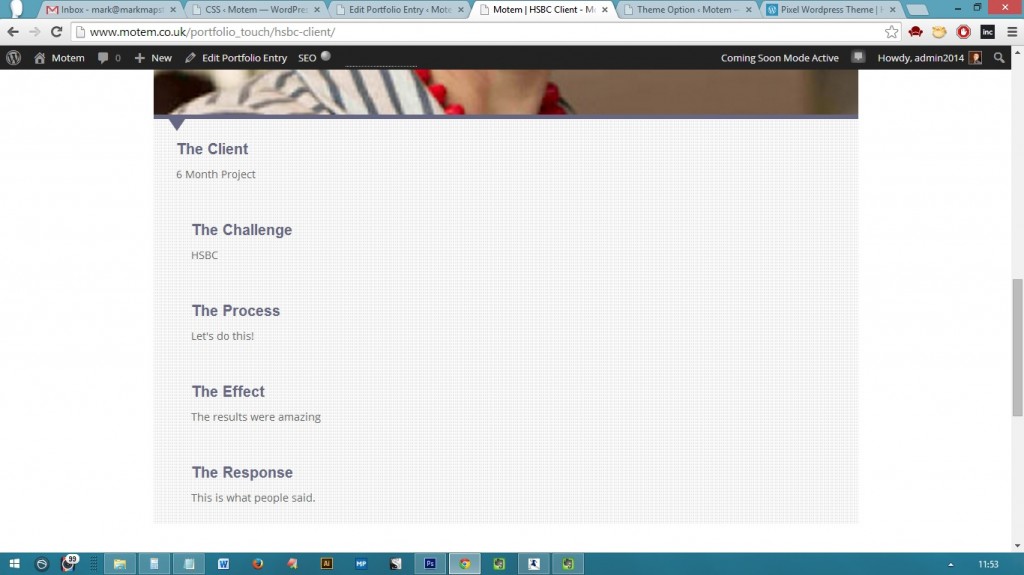Click The Process heading

point(236,311)
